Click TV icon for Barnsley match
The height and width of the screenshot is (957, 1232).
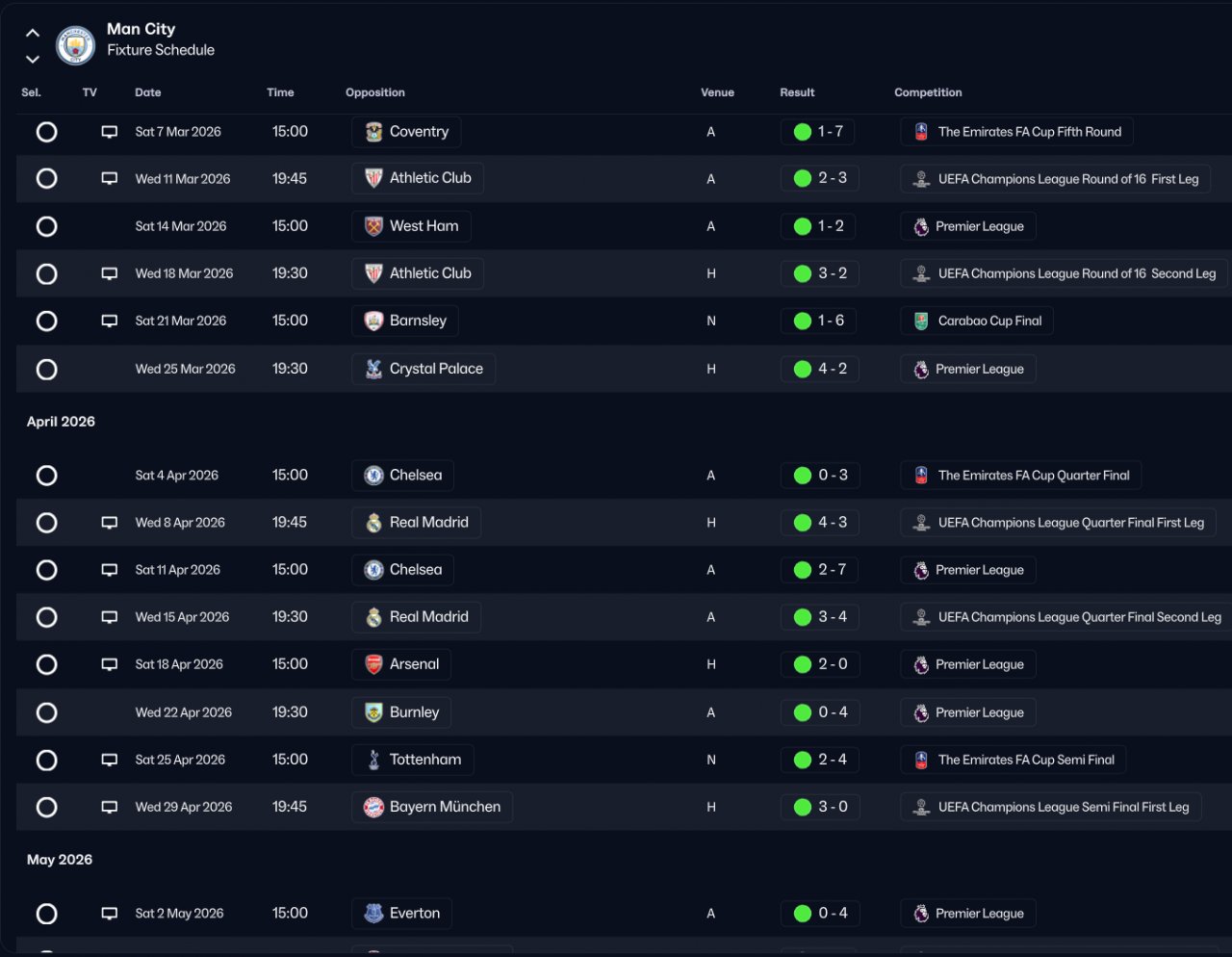click(110, 321)
